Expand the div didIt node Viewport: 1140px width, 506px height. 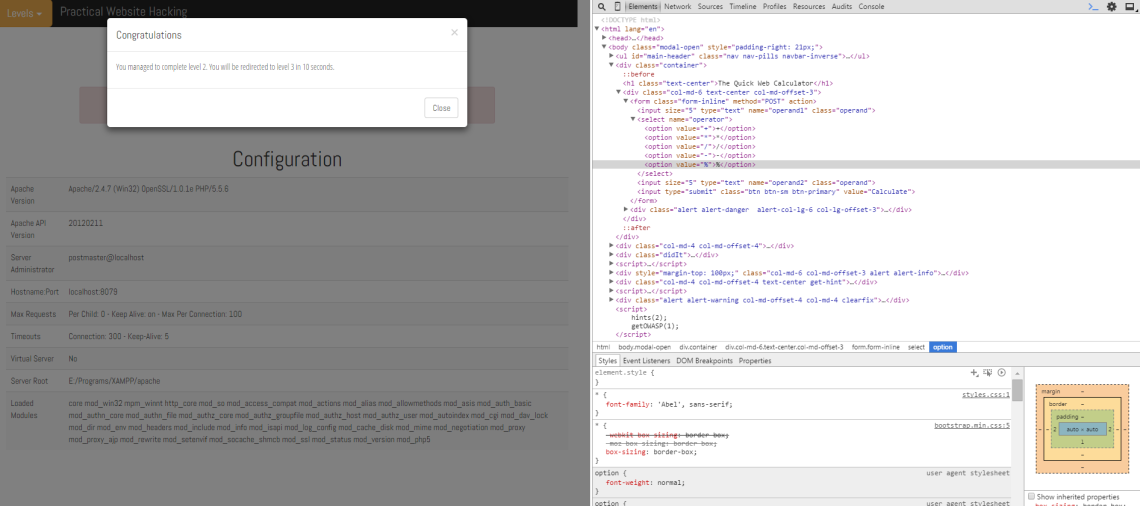coord(611,254)
